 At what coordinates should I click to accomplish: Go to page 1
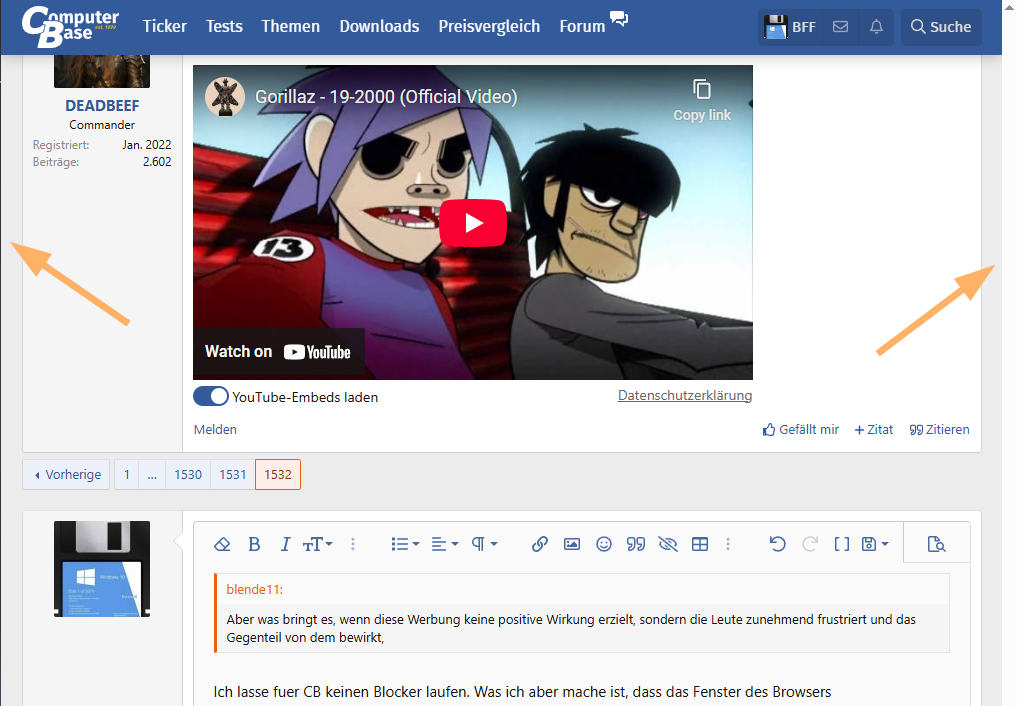[x=127, y=475]
